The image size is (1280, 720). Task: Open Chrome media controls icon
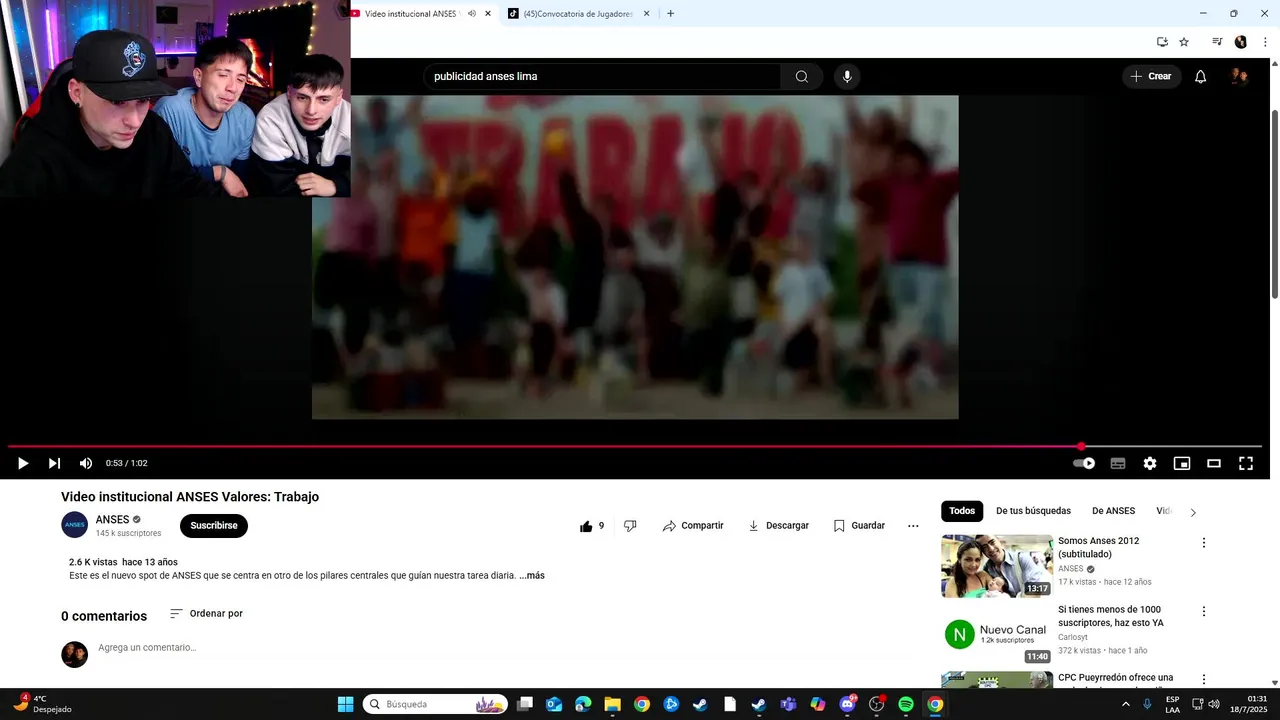tap(1217, 42)
